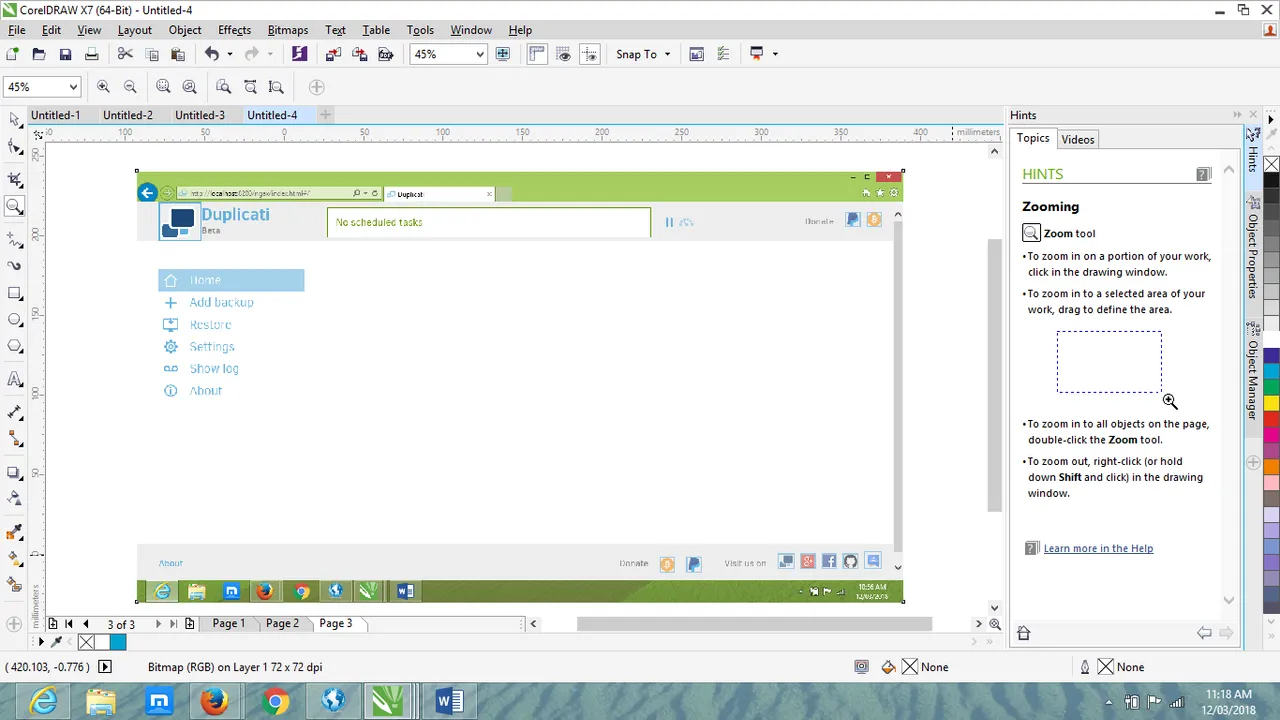The image size is (1280, 720).
Task: Select the Rectangle tool in the toolbox
Action: coord(15,294)
